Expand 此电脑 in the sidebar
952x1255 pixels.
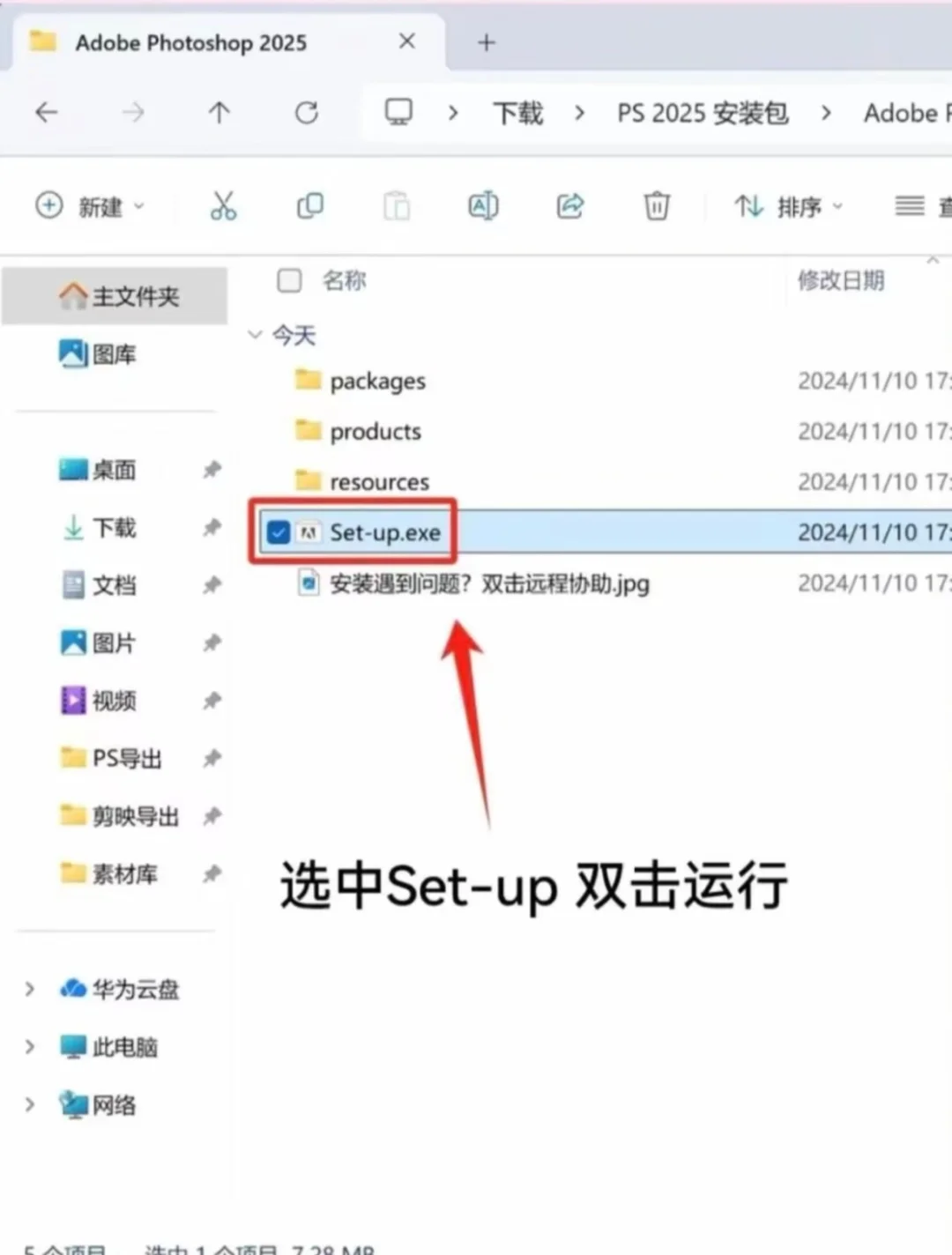(x=29, y=1046)
